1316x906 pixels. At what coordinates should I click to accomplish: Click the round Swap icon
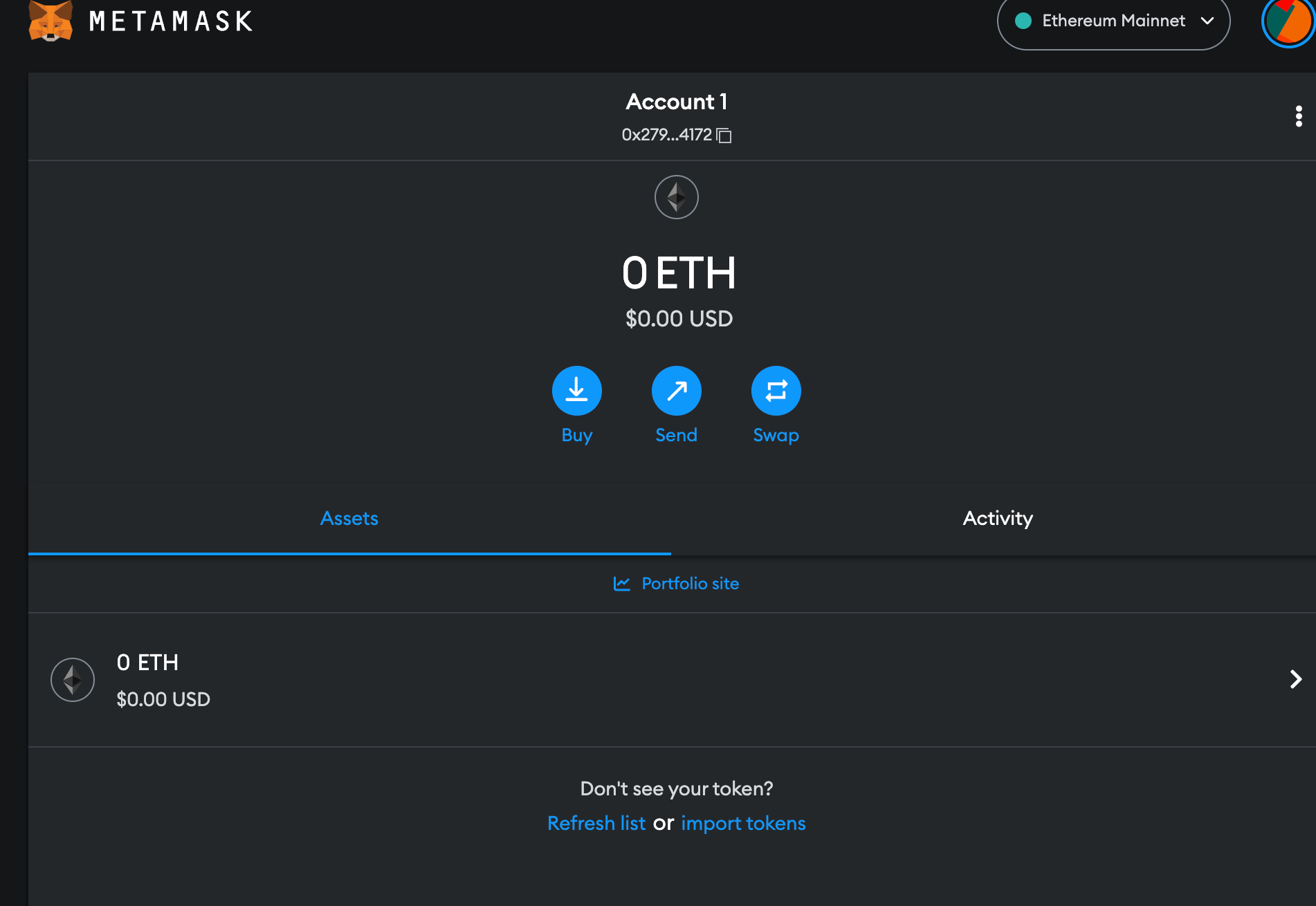point(776,391)
